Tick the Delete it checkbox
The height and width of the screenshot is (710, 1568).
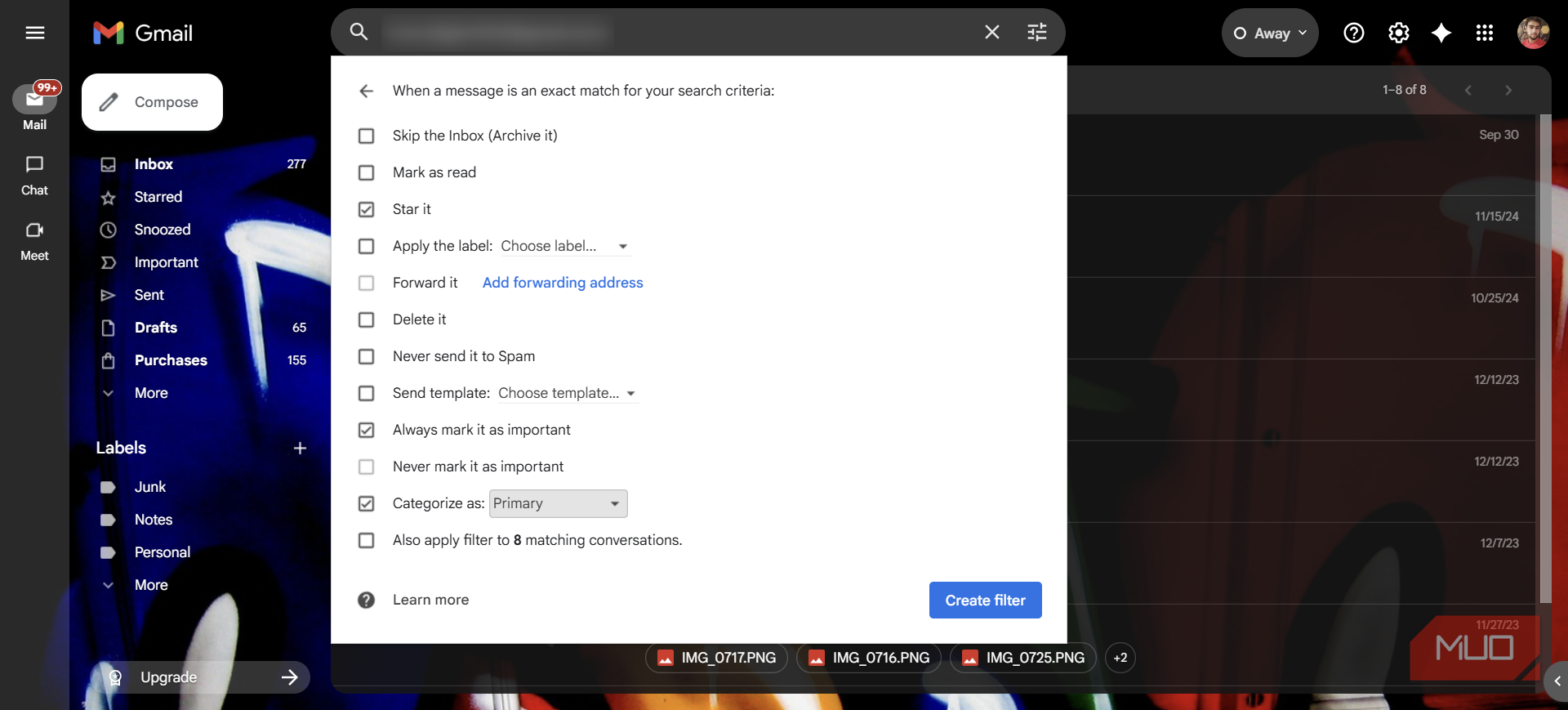(367, 319)
